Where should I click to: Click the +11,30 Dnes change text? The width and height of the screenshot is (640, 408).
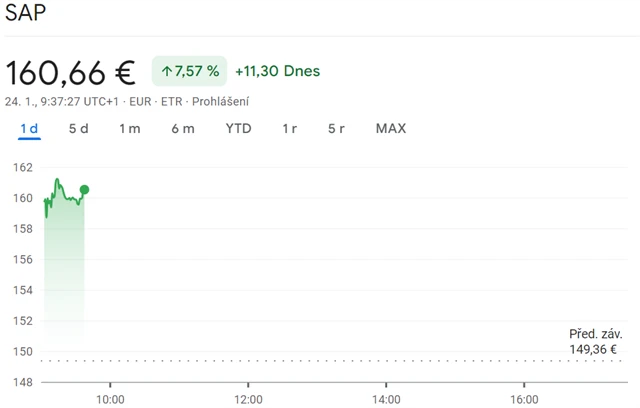coord(277,72)
